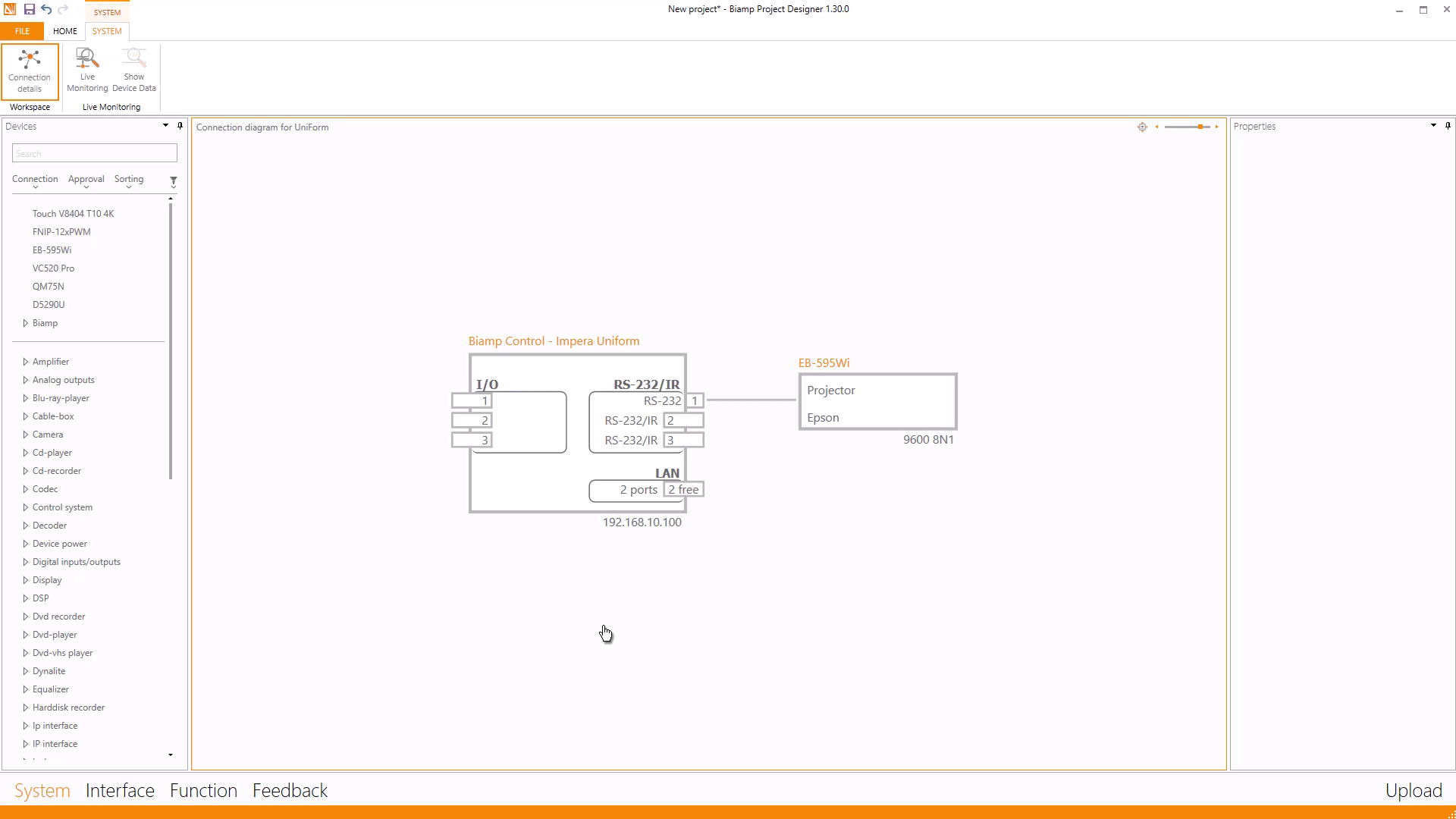Viewport: 1456px width, 819px height.
Task: Click RS-232/IR port 2 connector
Action: tap(684, 420)
